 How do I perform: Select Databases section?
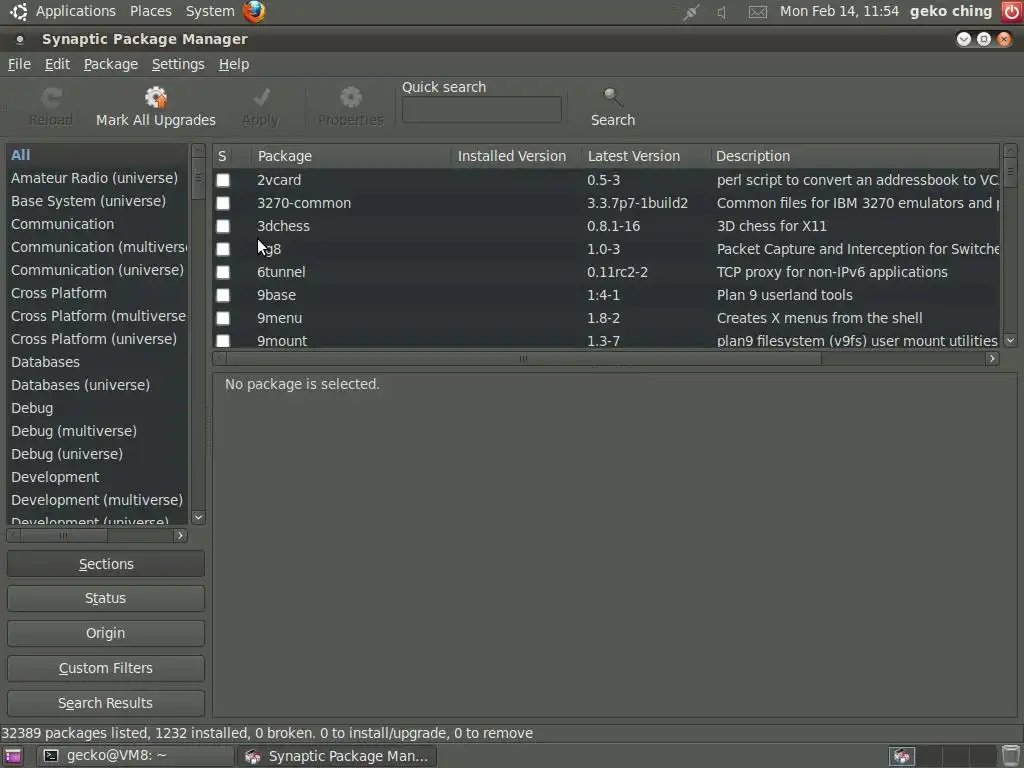point(97,362)
